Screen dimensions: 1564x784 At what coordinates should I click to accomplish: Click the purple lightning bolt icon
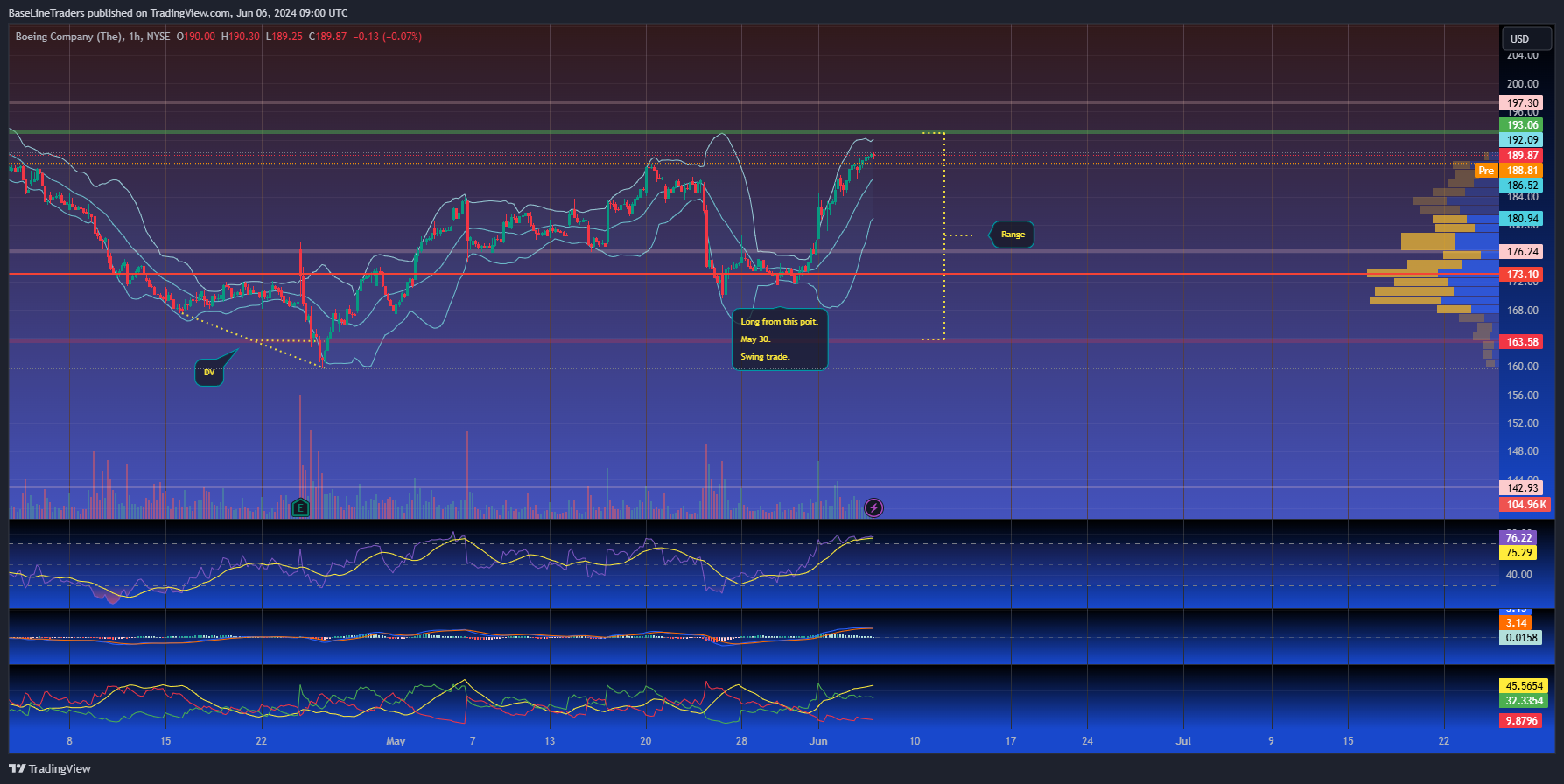[x=873, y=507]
